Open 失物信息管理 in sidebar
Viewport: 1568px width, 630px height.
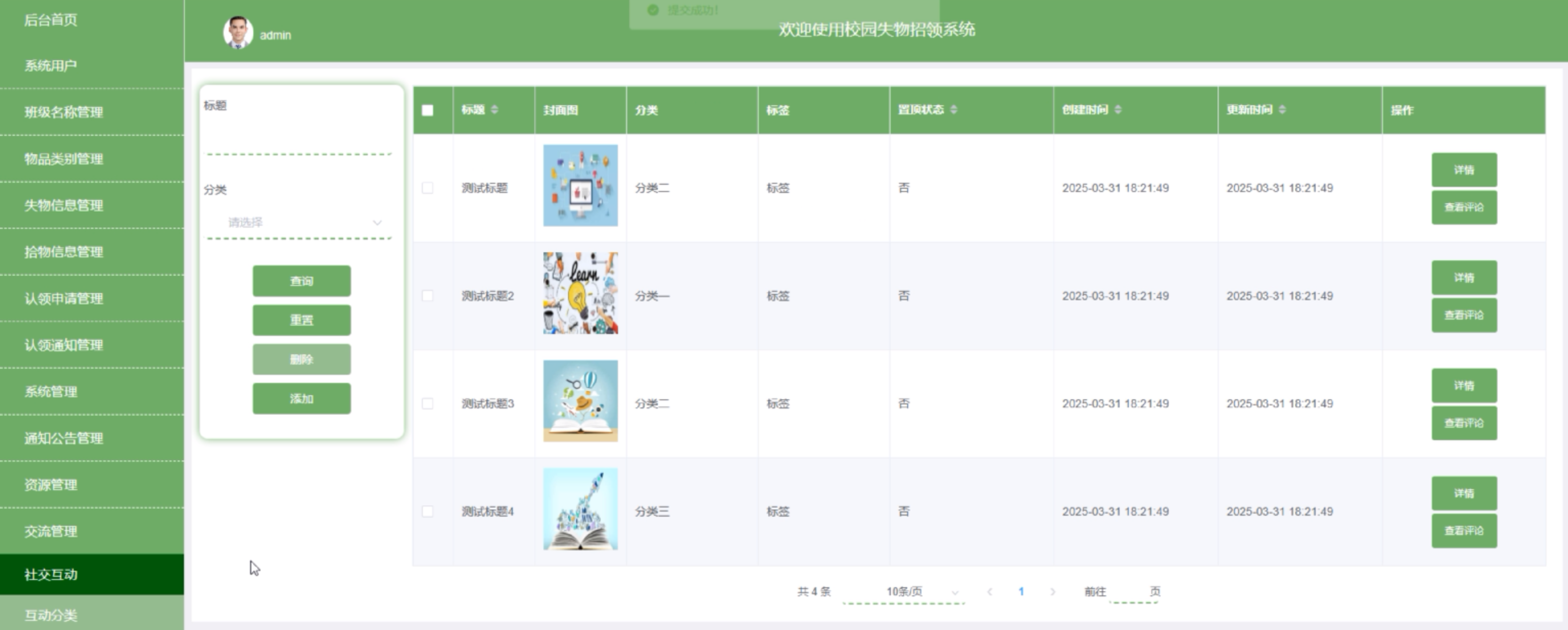tap(91, 205)
